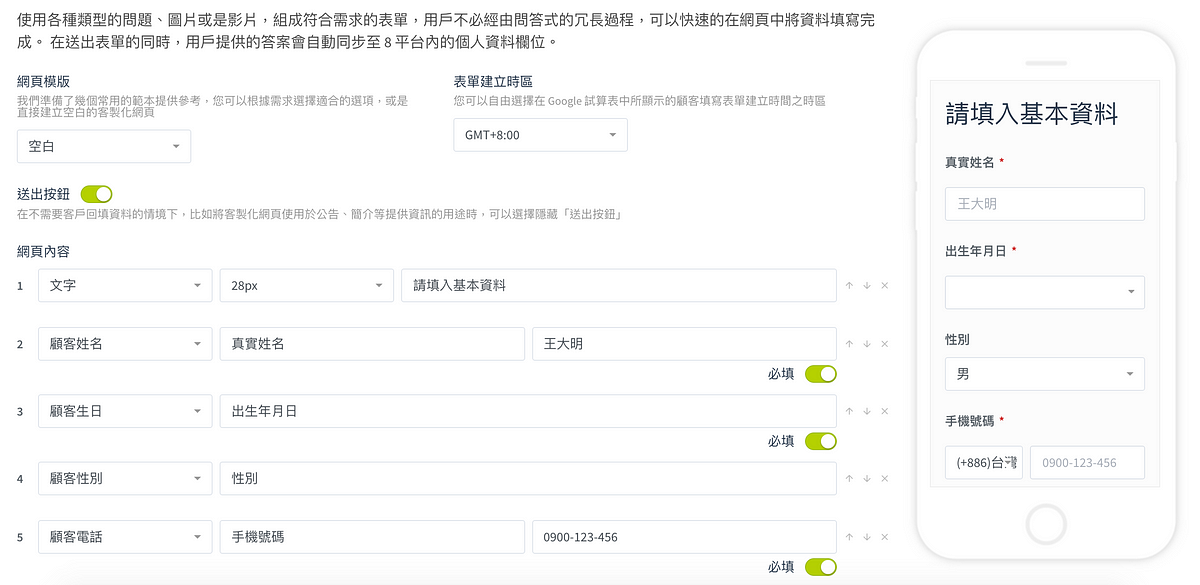This screenshot has height=585, width=1200.
Task: Click 真實姓名 input in phone preview
Action: point(1044,204)
